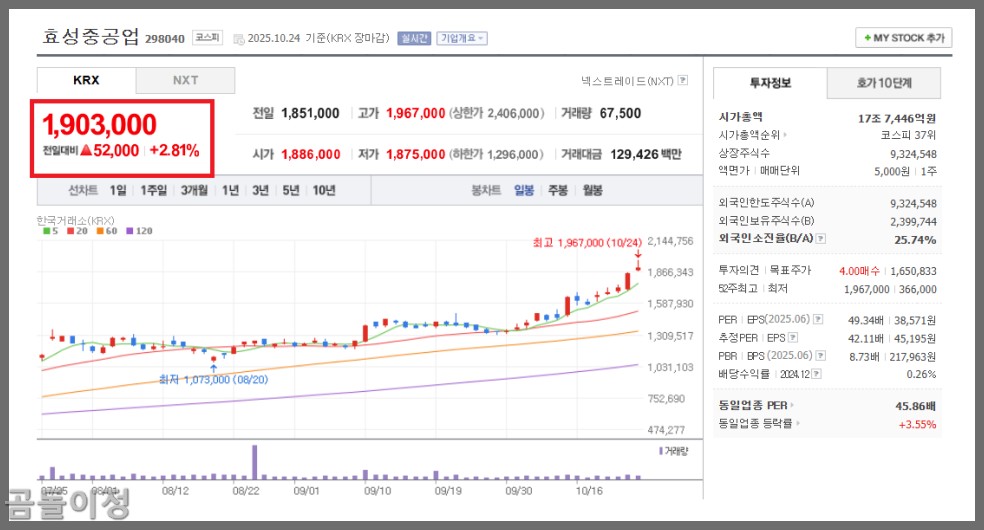The width and height of the screenshot is (984, 530).
Task: Select the 1년 line chart period
Action: click(230, 190)
